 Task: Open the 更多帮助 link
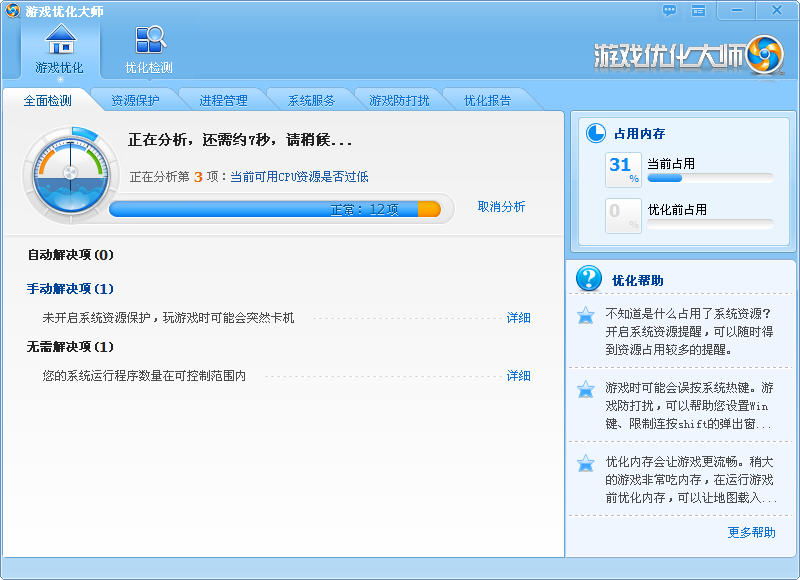point(752,533)
